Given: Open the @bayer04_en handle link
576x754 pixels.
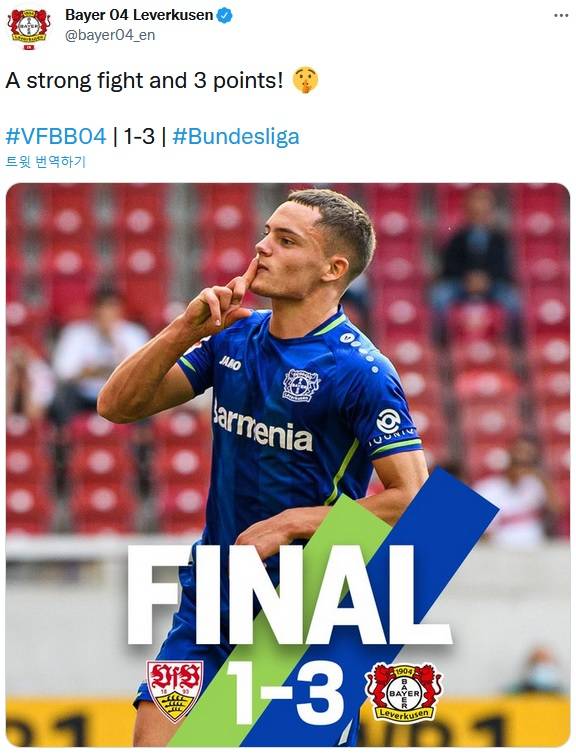Looking at the screenshot, I should click(x=110, y=36).
